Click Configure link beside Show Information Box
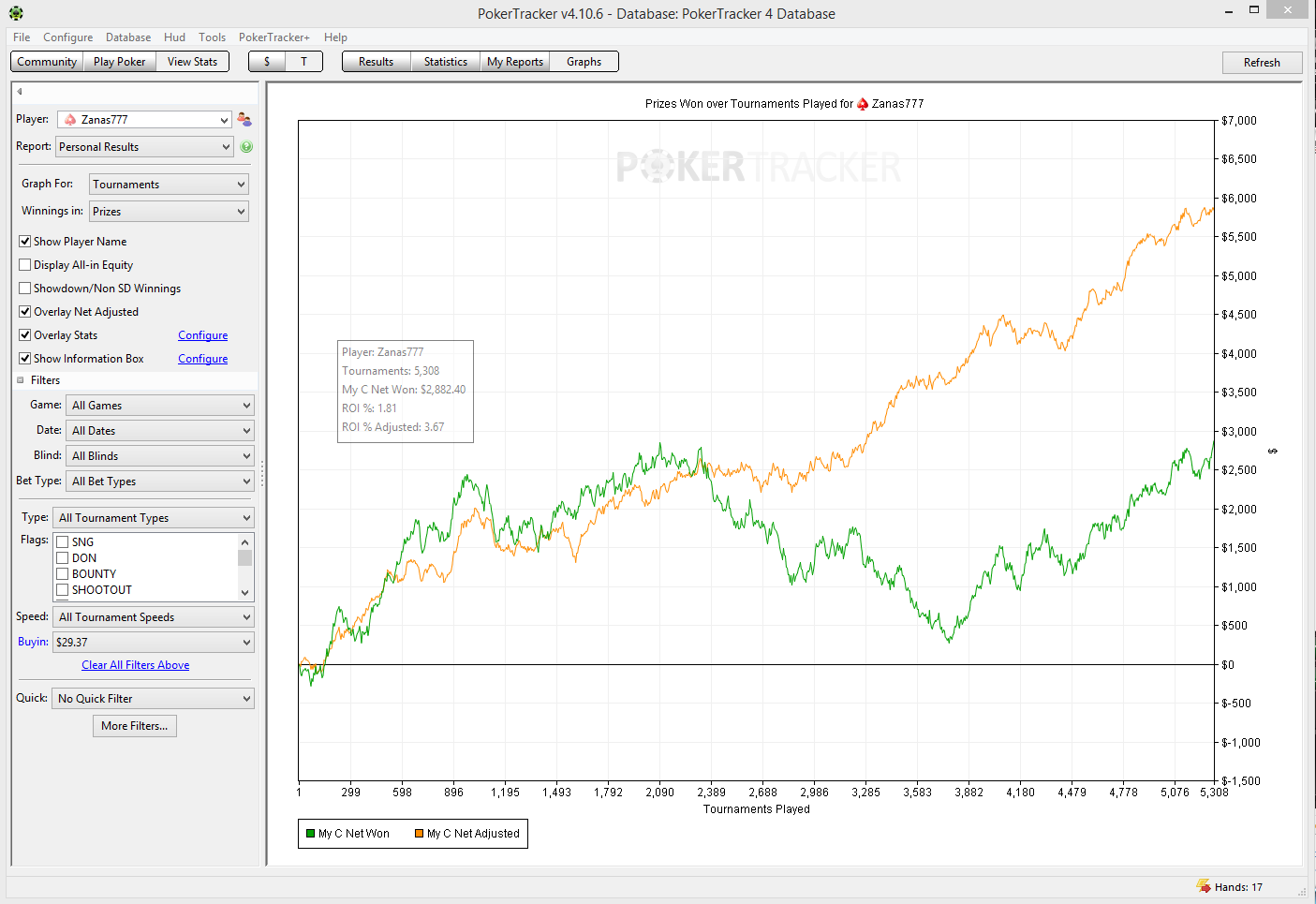The height and width of the screenshot is (904, 1316). pyautogui.click(x=203, y=359)
